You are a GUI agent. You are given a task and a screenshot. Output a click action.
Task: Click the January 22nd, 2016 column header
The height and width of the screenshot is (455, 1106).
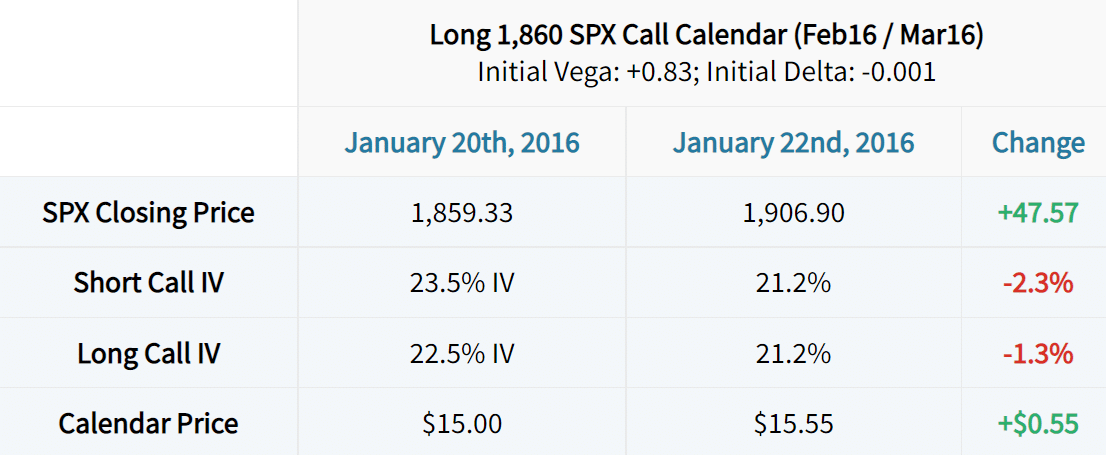(794, 143)
